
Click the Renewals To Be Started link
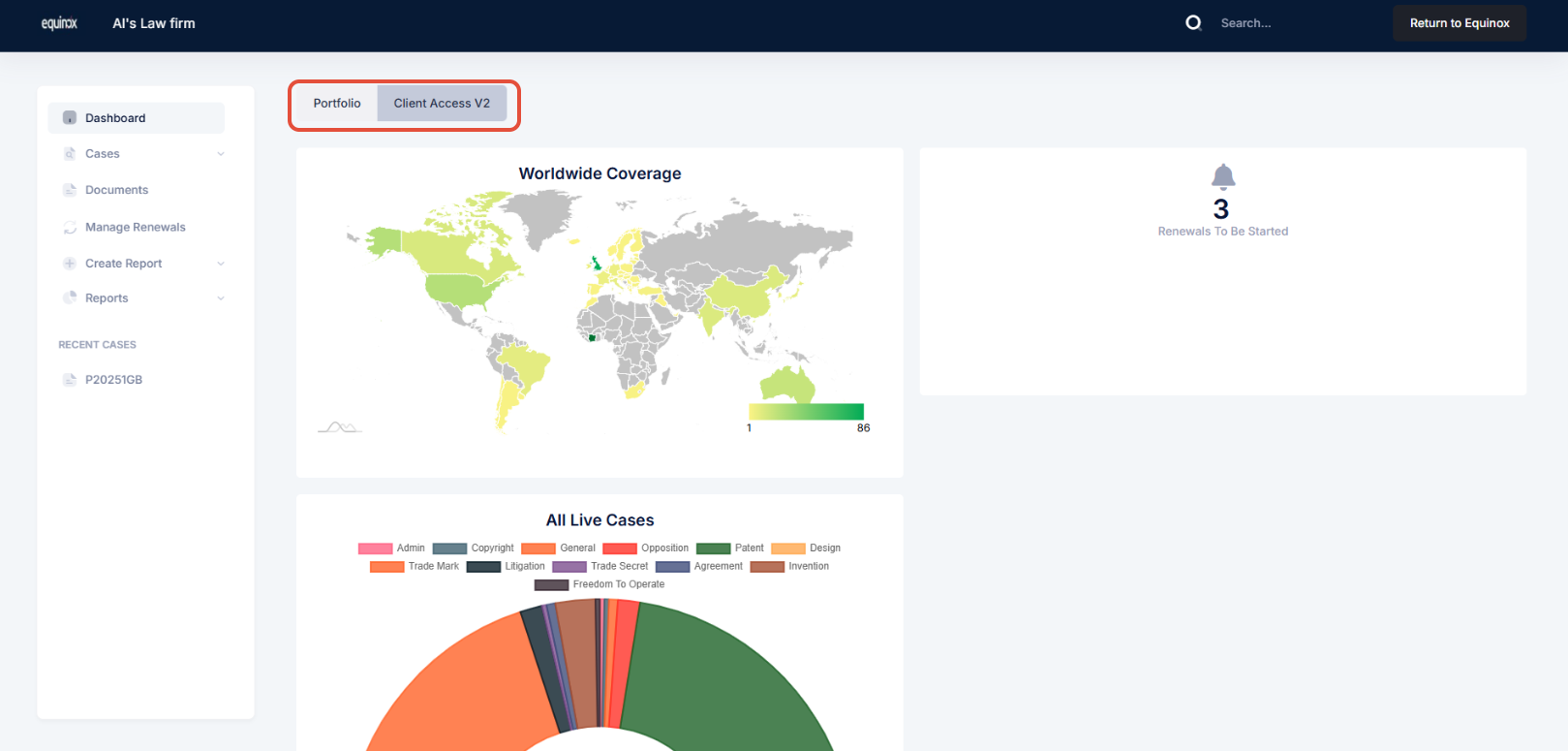(x=1223, y=232)
